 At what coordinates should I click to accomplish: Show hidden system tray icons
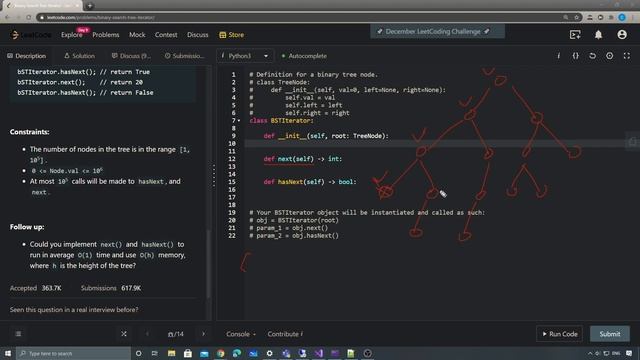coord(590,353)
